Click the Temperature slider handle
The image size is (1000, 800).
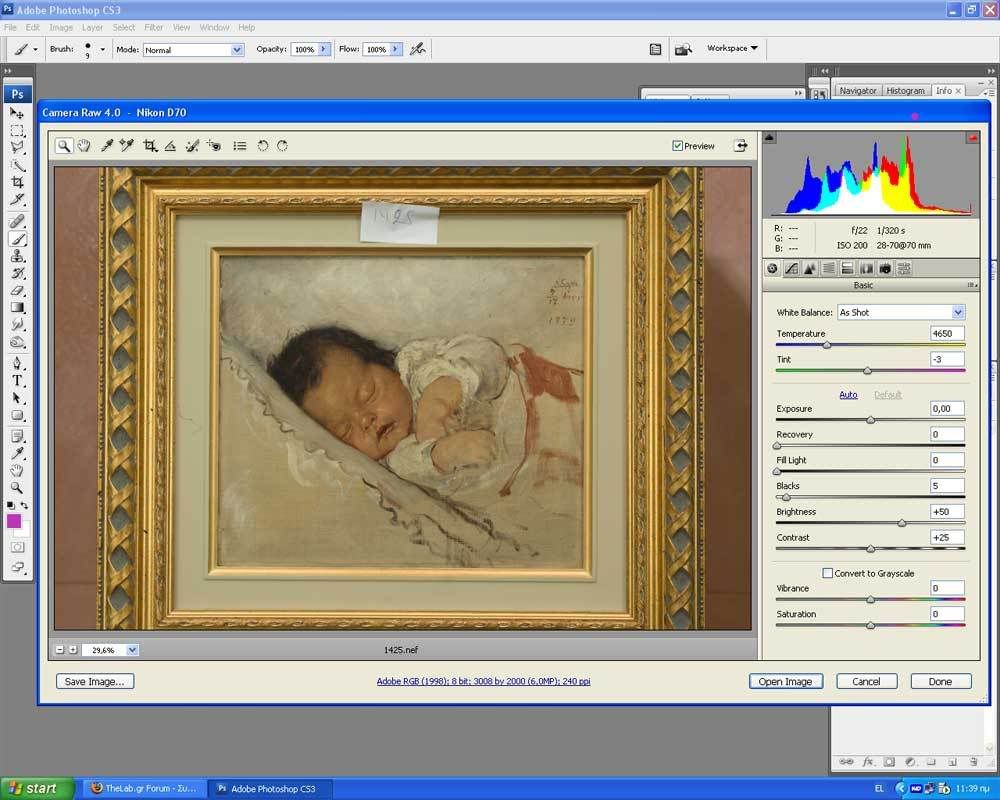(x=826, y=345)
